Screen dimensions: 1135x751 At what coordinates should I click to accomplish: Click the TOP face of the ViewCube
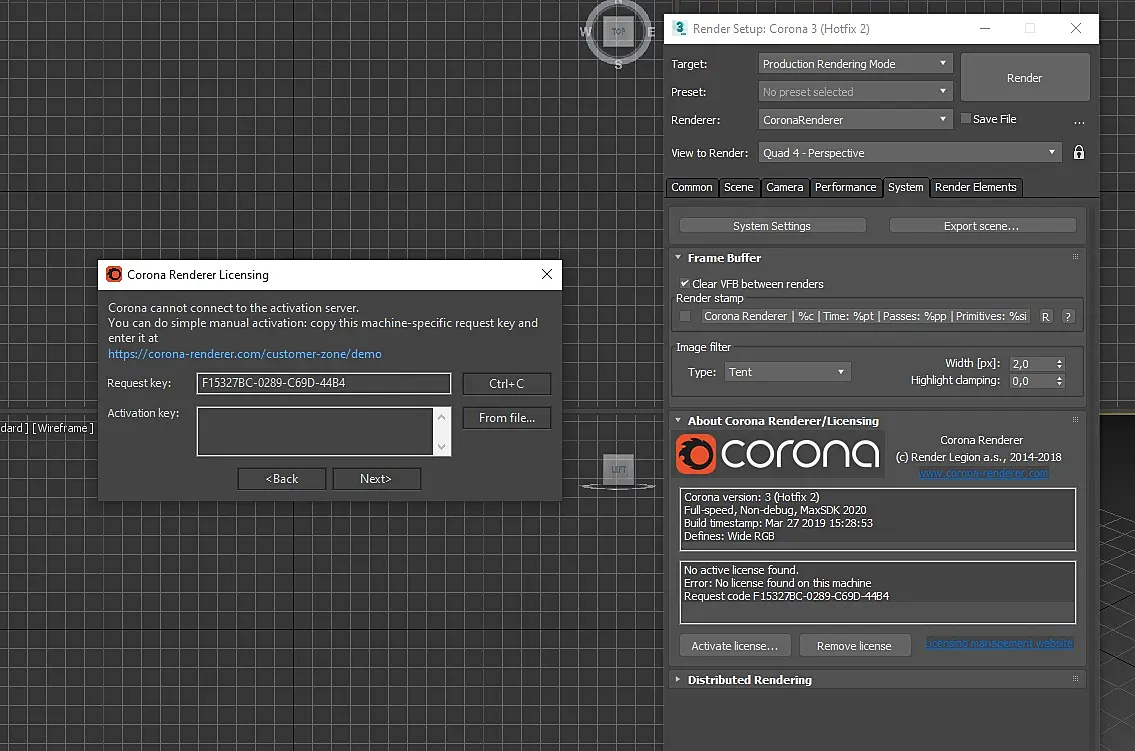tap(618, 32)
